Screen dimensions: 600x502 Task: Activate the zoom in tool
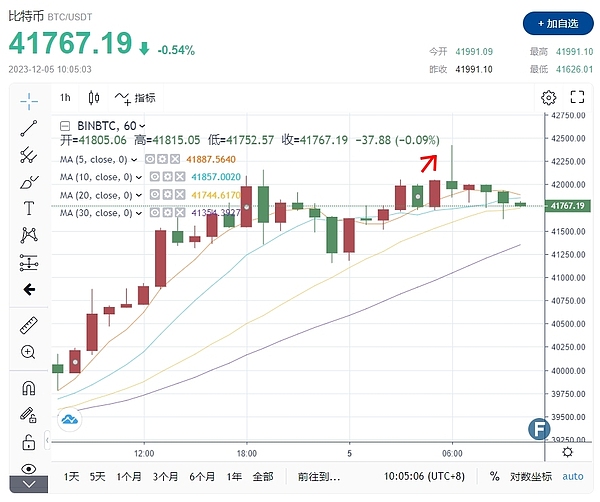pyautogui.click(x=29, y=352)
